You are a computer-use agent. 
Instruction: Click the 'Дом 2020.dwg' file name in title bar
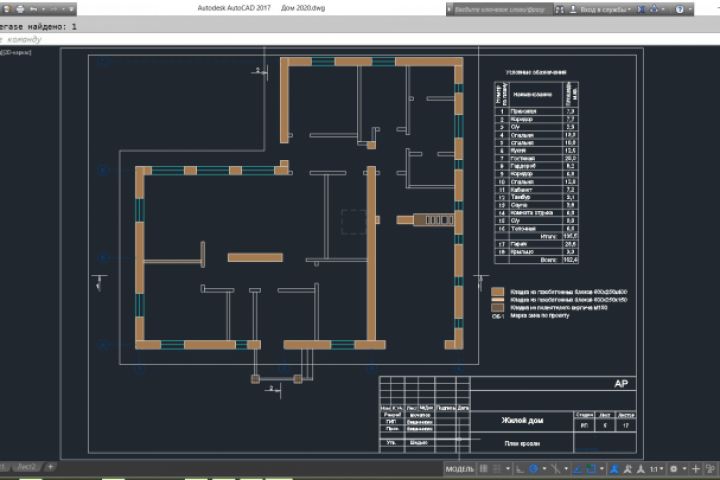303,8
